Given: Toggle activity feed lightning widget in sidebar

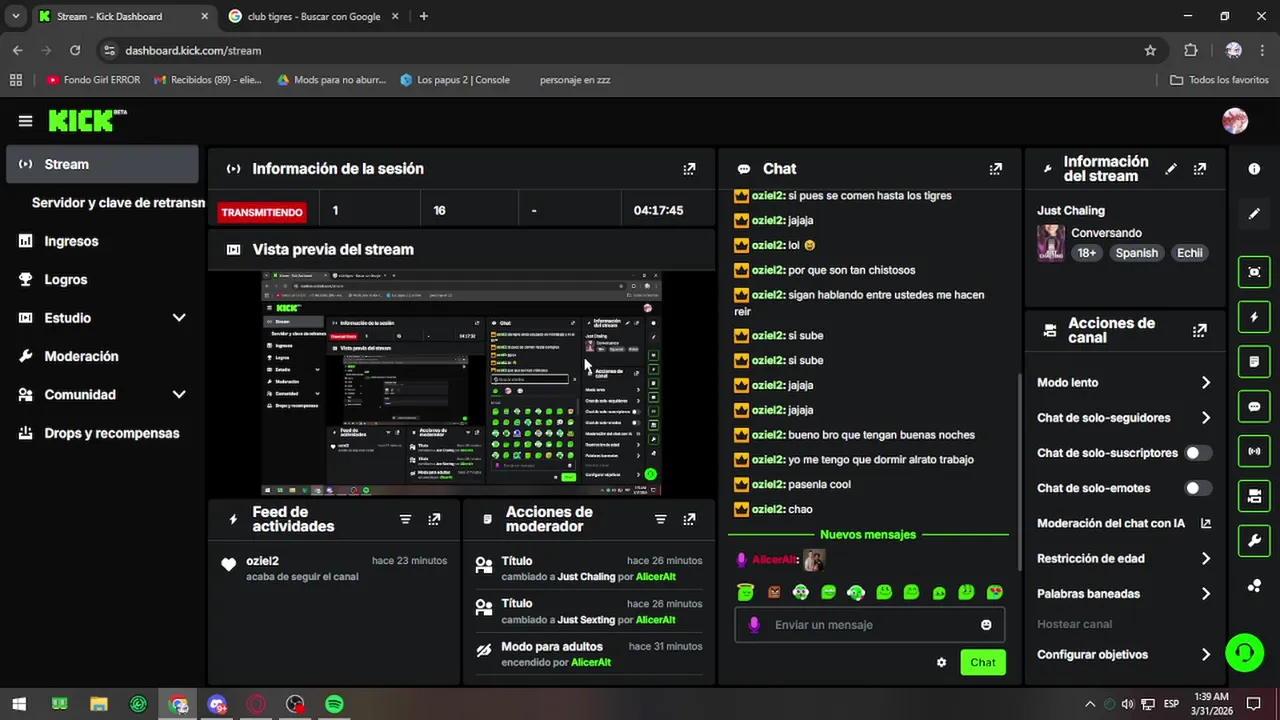Looking at the screenshot, I should (1254, 317).
